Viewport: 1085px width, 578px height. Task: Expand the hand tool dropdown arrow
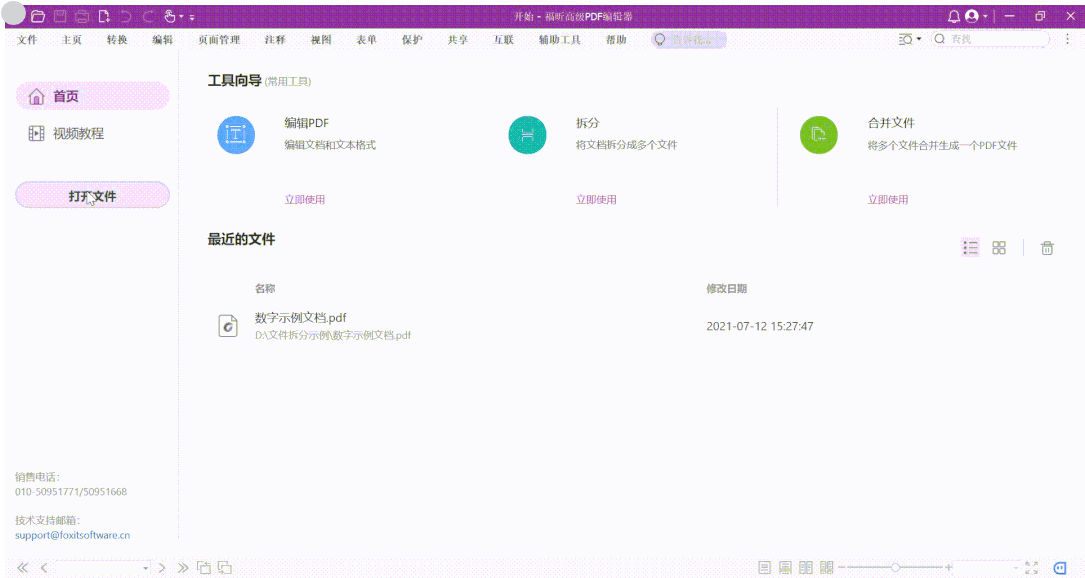click(x=180, y=16)
